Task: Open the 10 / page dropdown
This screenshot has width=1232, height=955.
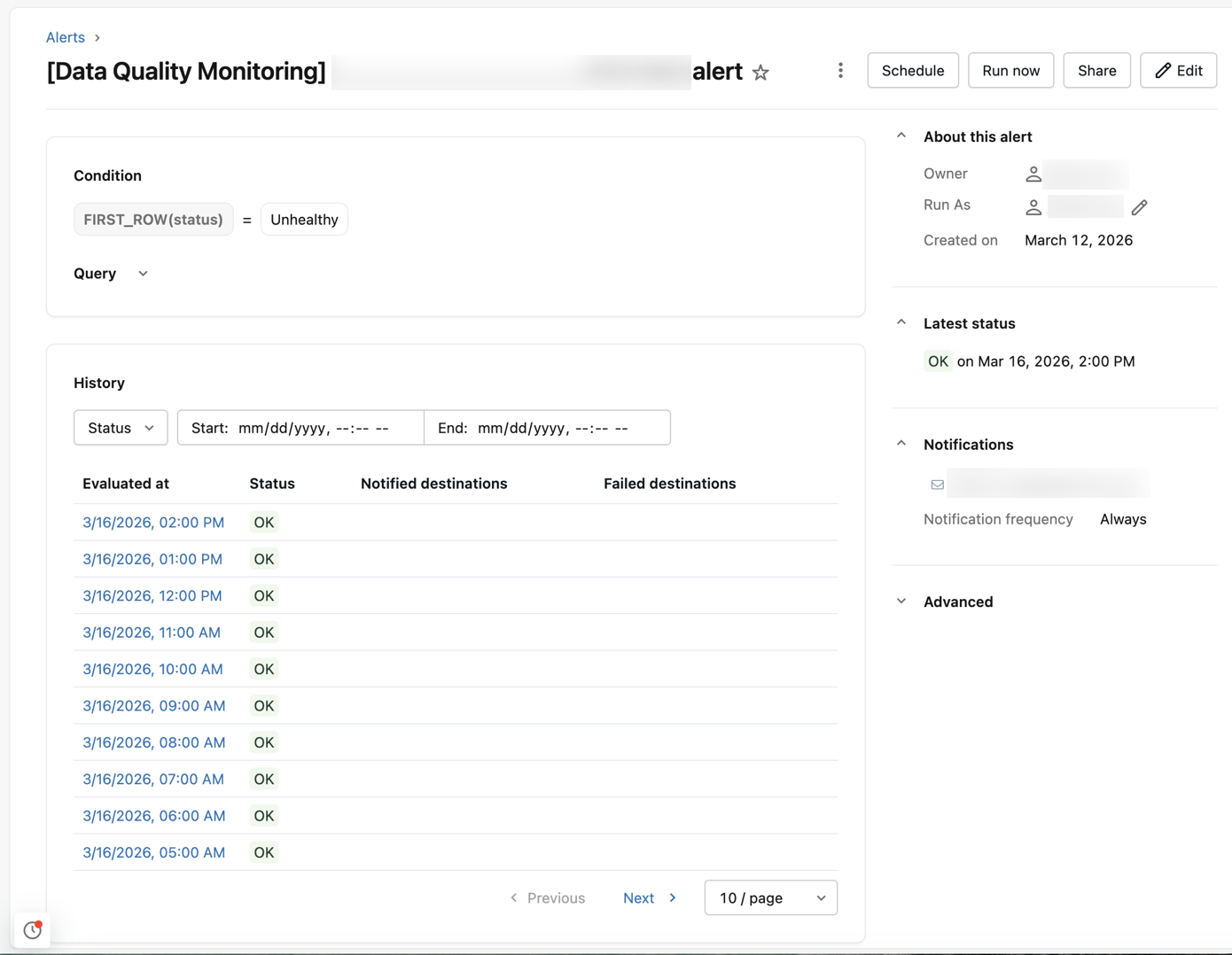Action: (x=770, y=897)
